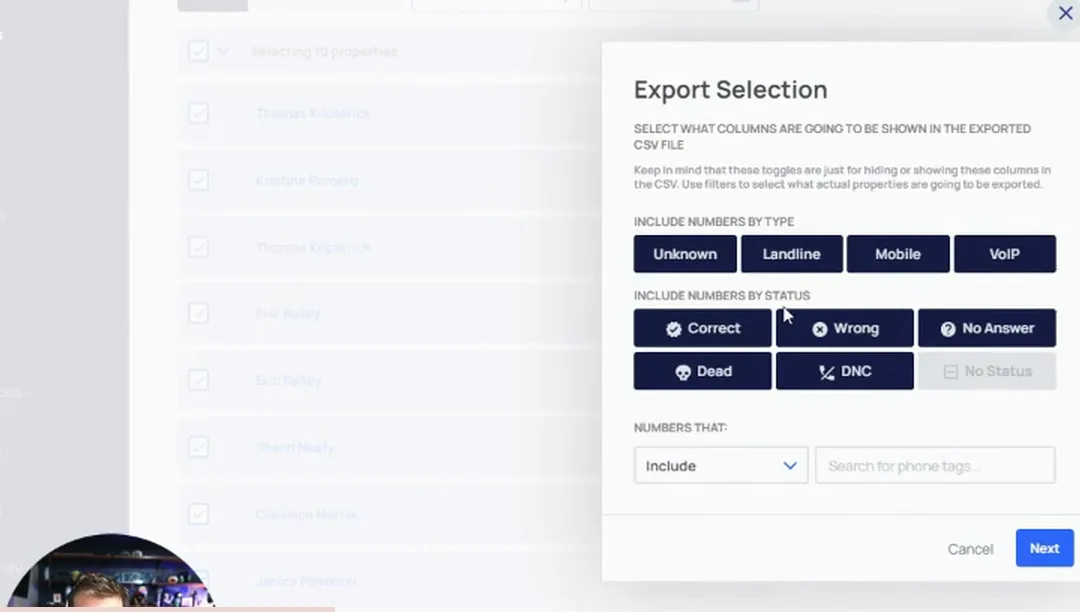Viewport: 1080px width, 612px height.
Task: Enable the No Status filter
Action: tap(986, 371)
